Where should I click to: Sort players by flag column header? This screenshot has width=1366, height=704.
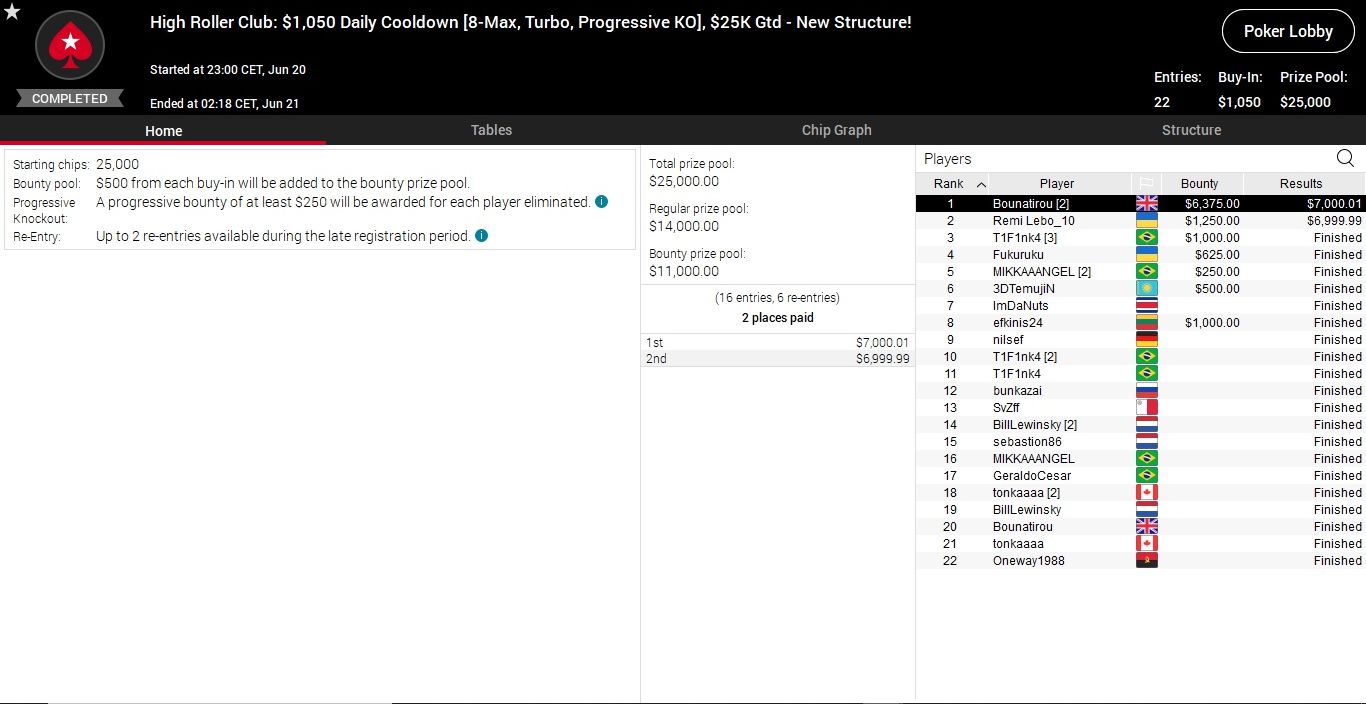(x=1146, y=184)
